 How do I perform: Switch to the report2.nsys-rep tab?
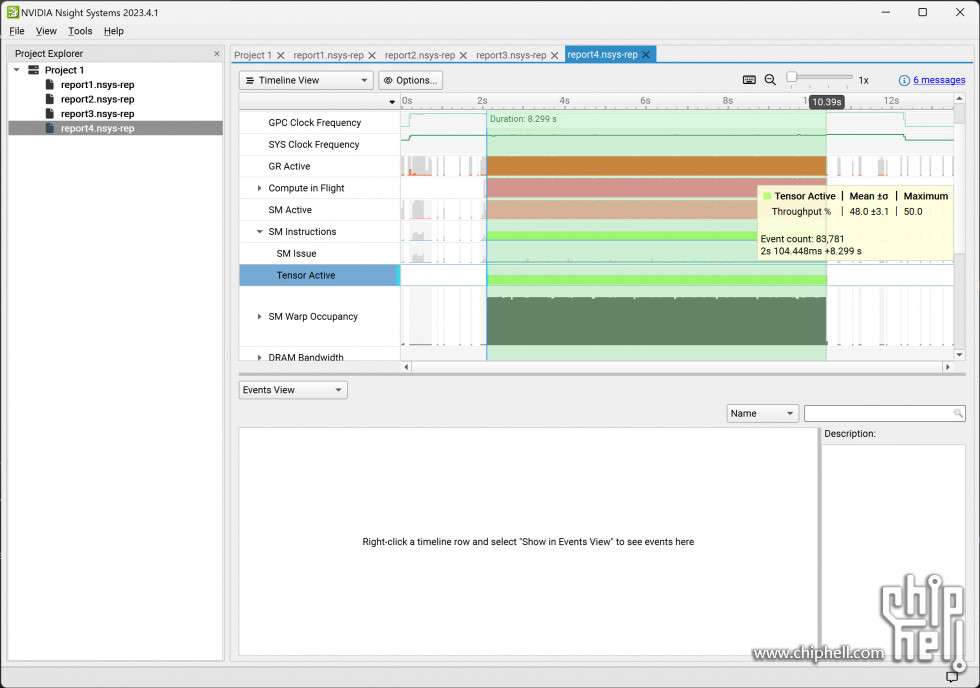420,55
